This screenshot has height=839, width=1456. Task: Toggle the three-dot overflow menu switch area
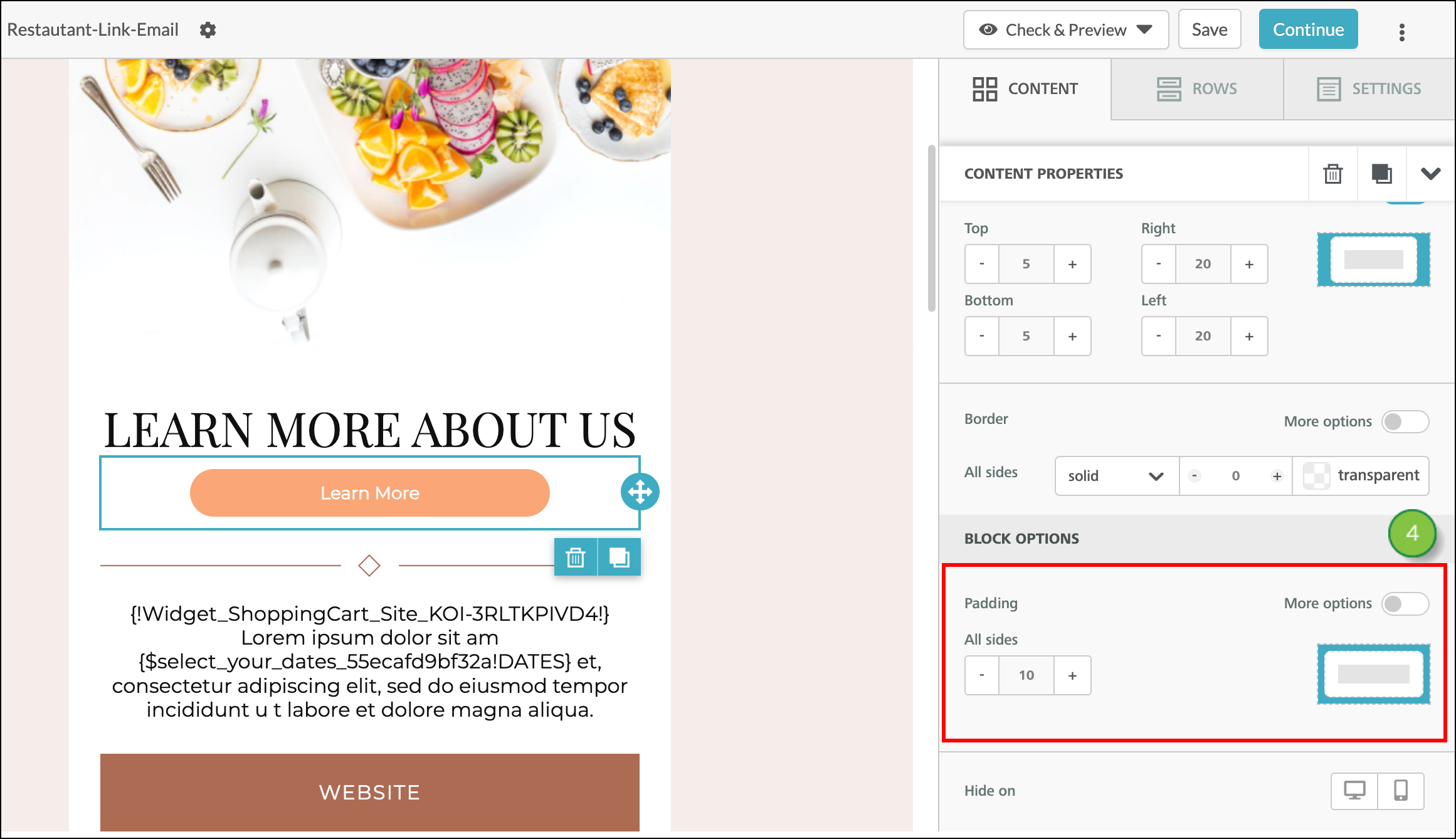[1402, 32]
